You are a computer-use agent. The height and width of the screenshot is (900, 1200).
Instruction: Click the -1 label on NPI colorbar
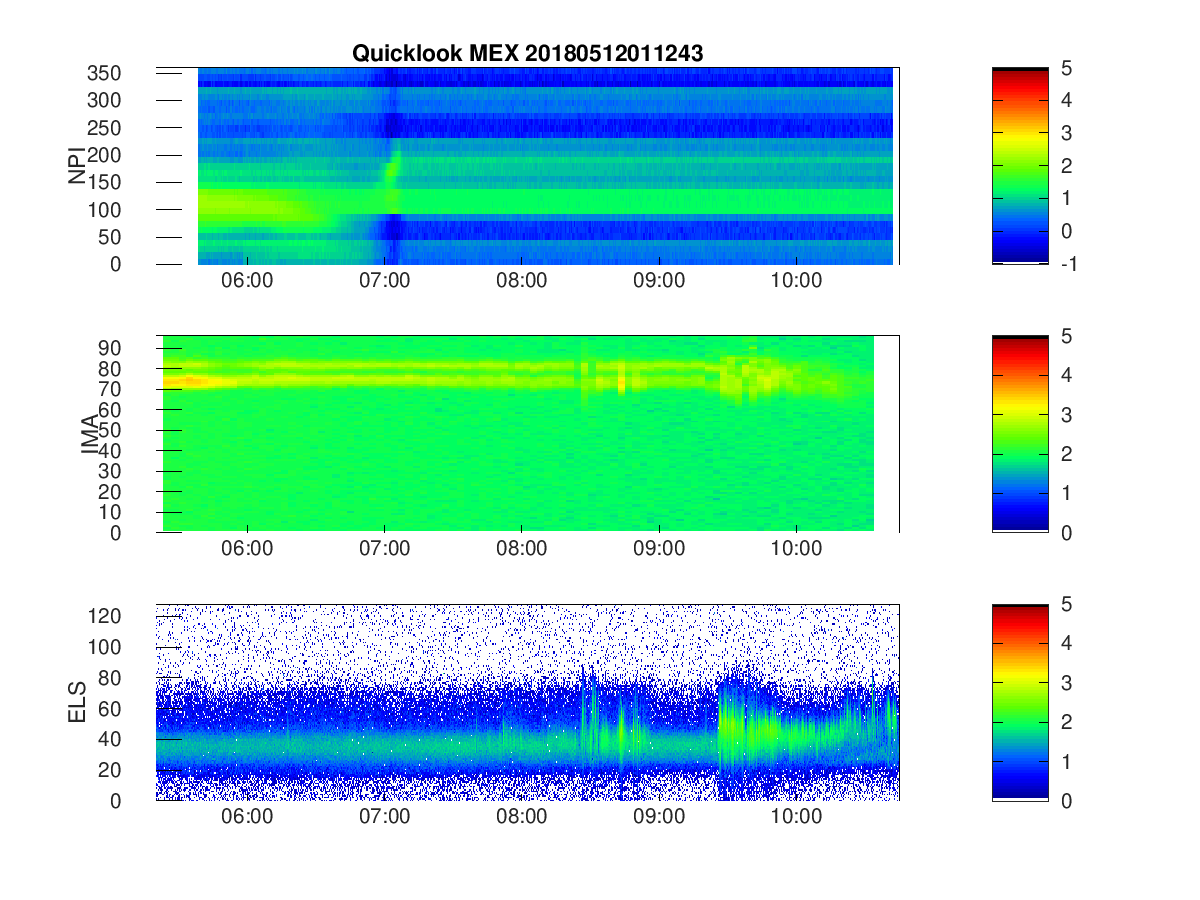click(1068, 264)
